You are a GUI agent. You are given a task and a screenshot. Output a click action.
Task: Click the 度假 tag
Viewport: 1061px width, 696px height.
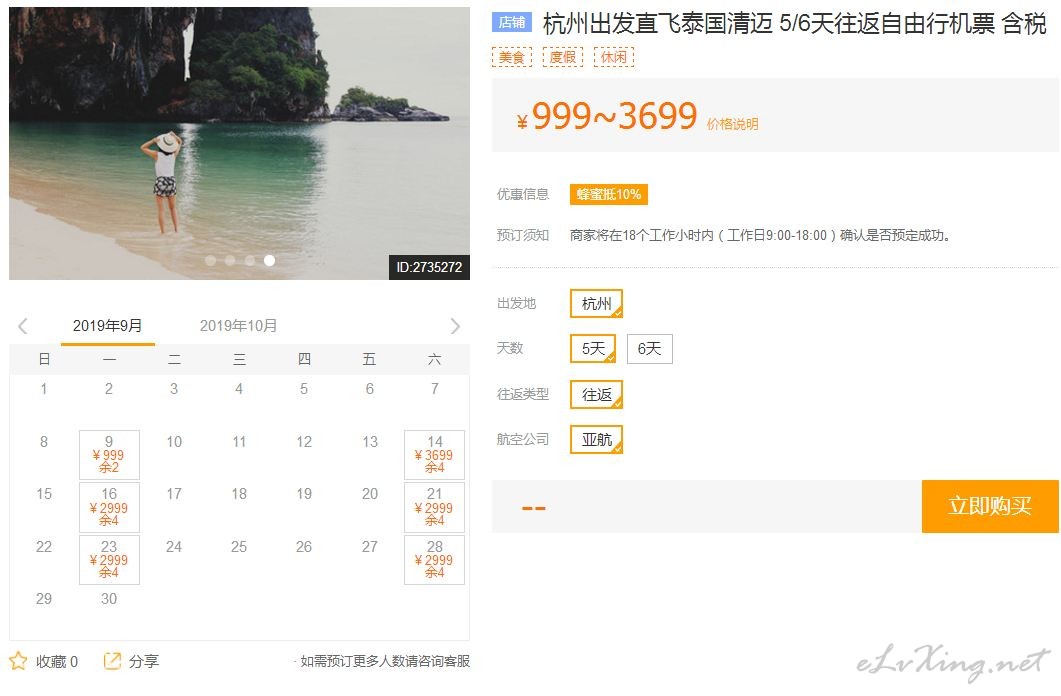(562, 57)
